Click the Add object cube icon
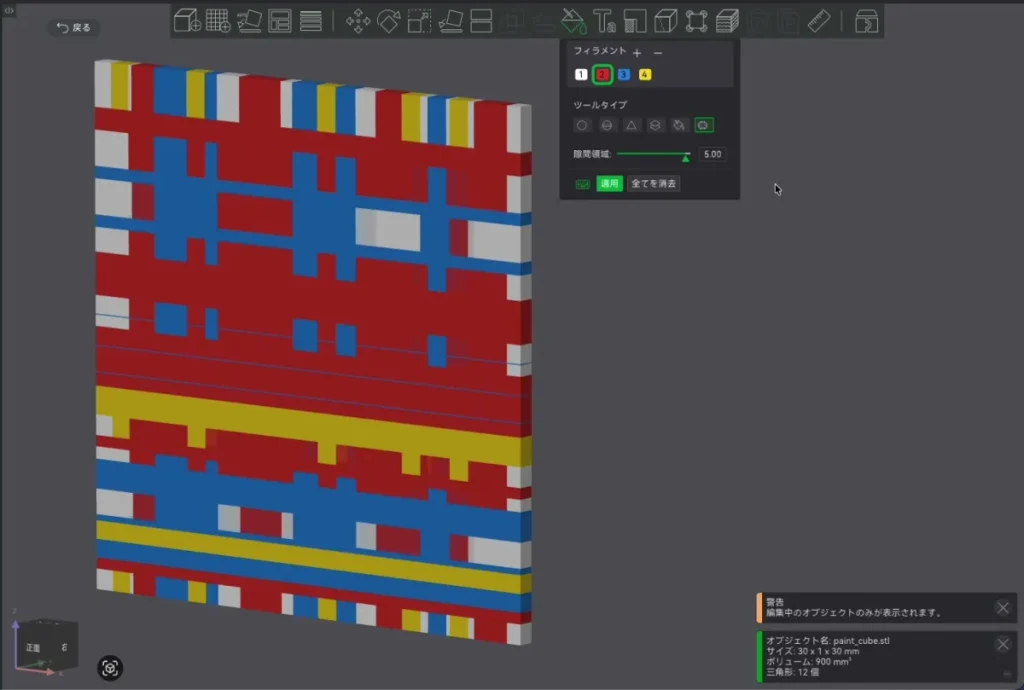Image resolution: width=1024 pixels, height=690 pixels. 187,21
